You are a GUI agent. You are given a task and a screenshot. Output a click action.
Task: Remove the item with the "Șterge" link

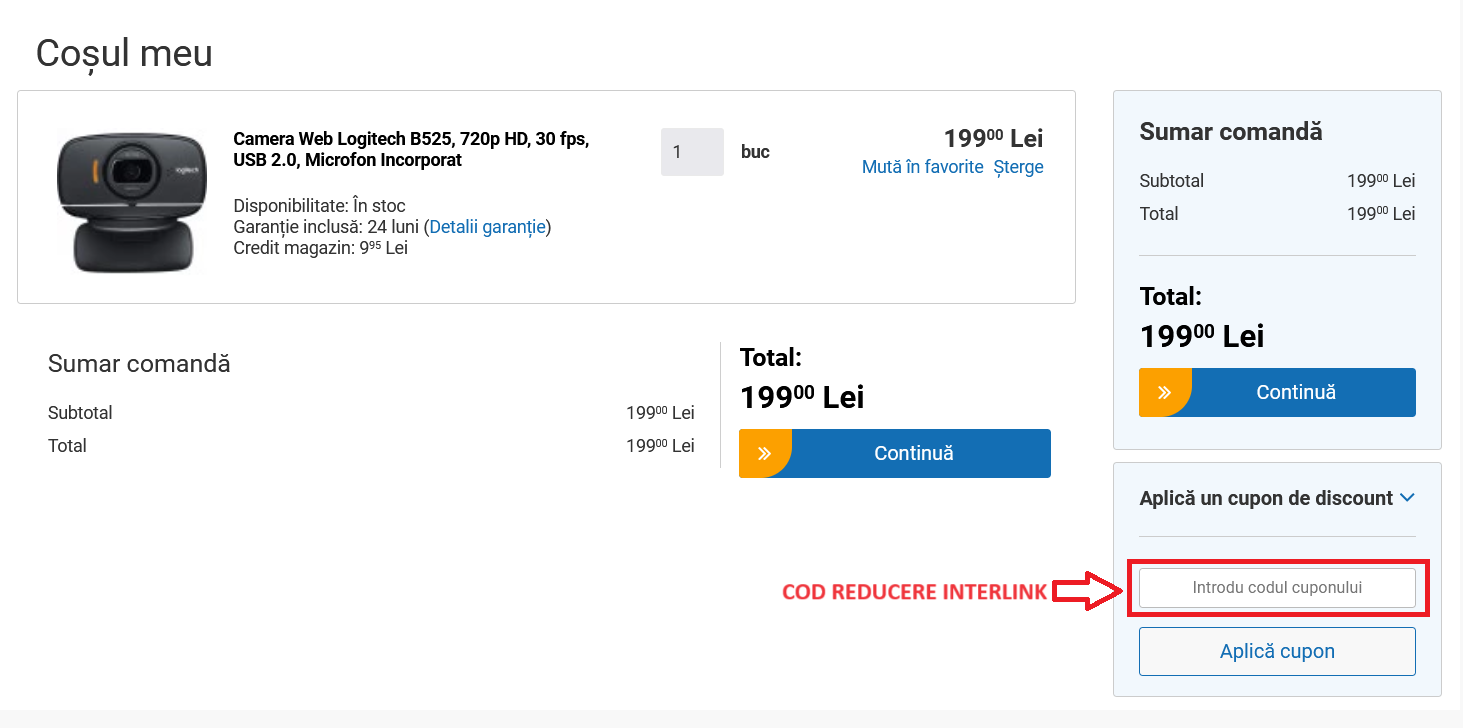pos(1018,167)
